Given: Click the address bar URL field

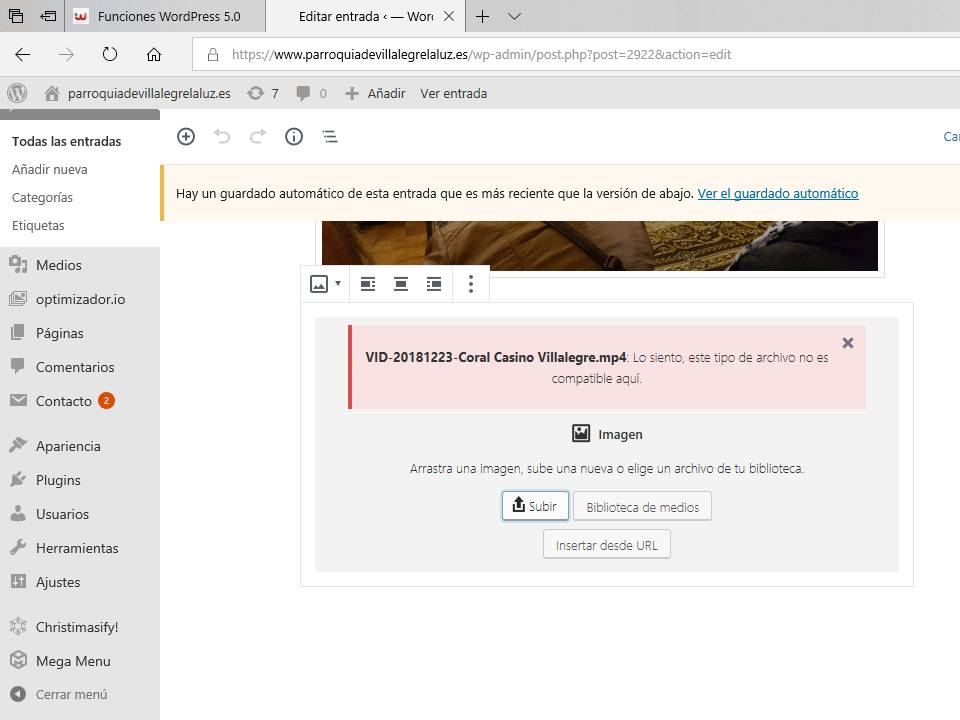Looking at the screenshot, I should (576, 54).
